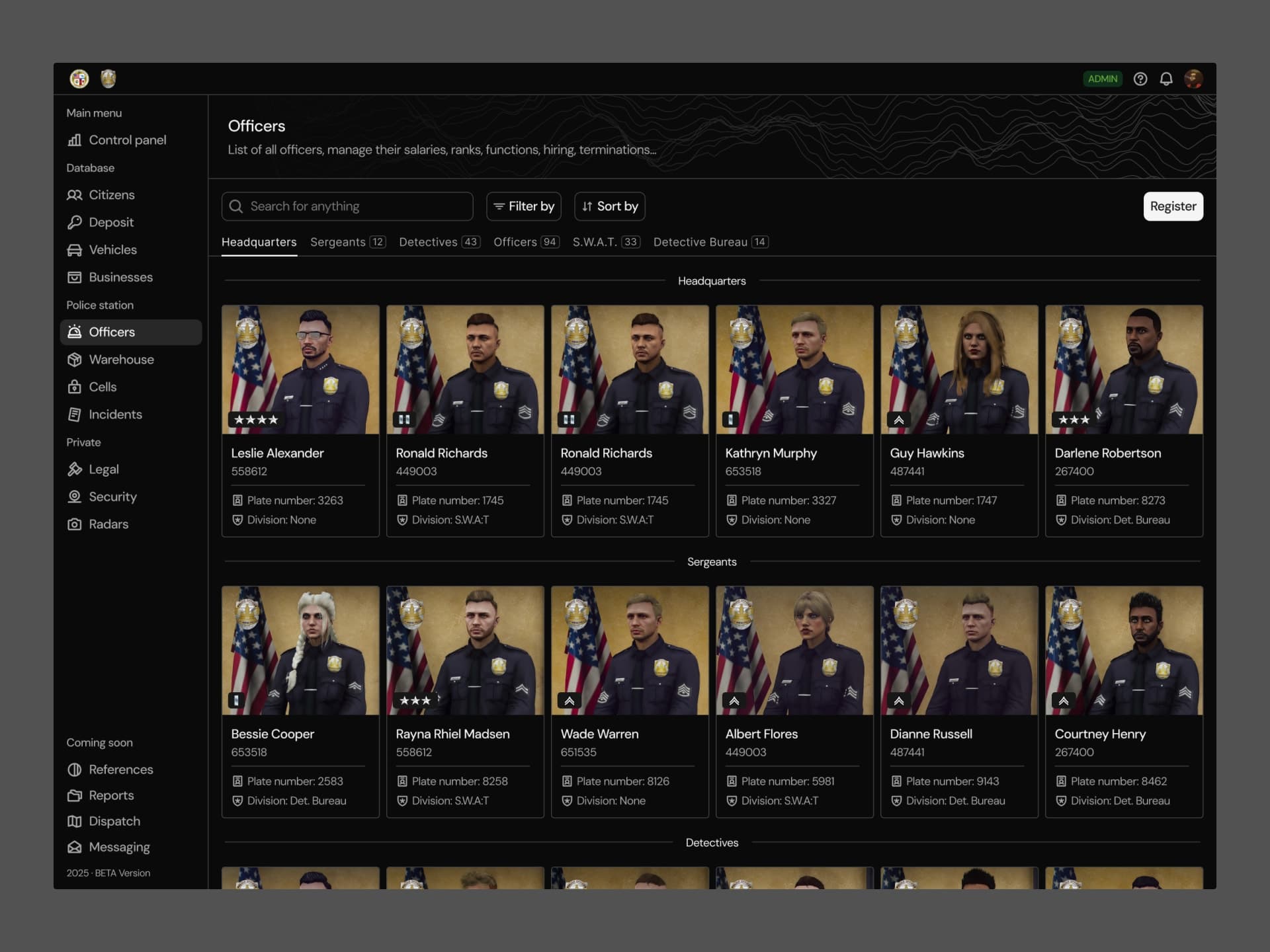
Task: Open the Sort by dropdown
Action: 609,206
